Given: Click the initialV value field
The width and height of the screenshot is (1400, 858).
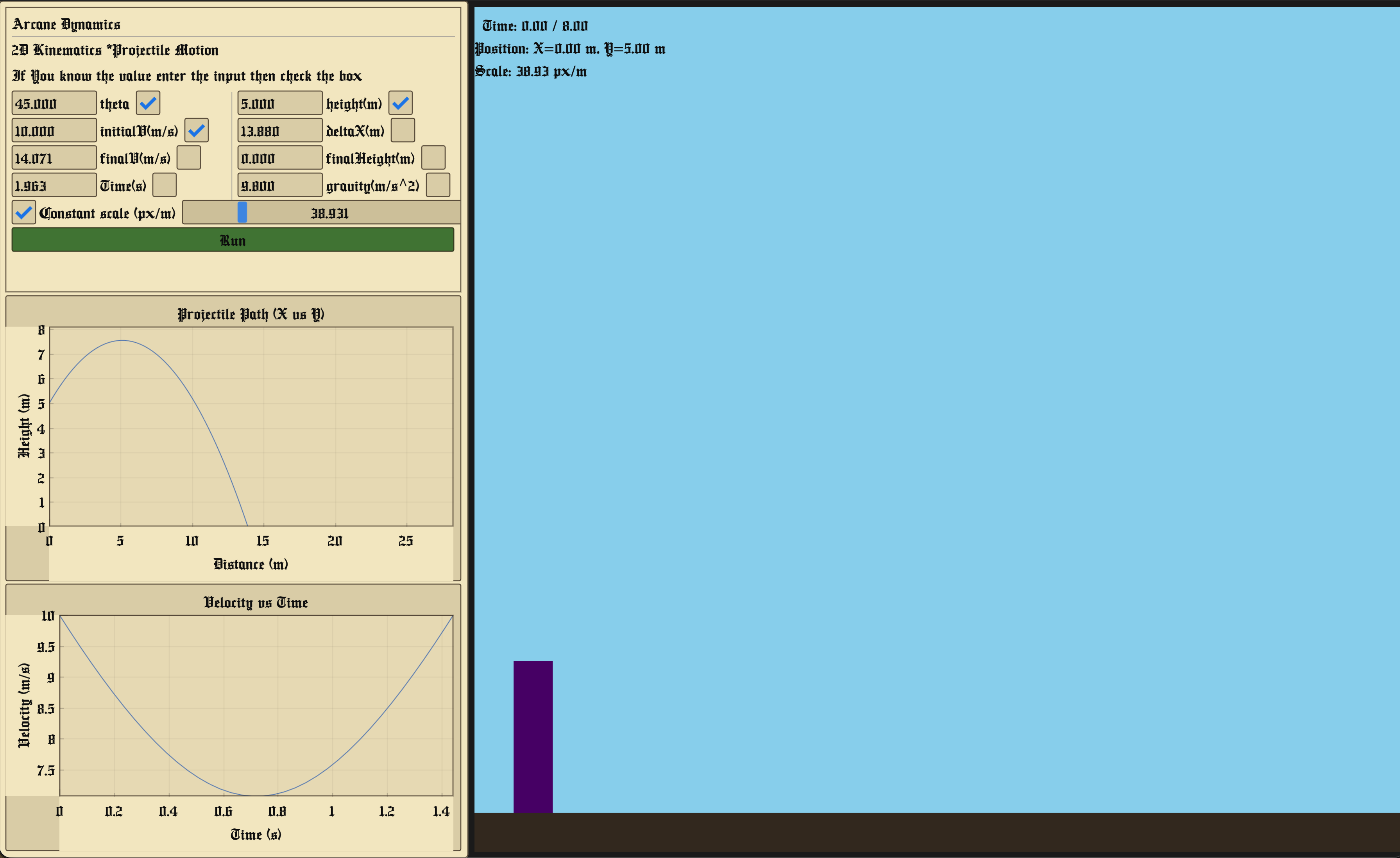Looking at the screenshot, I should coord(54,130).
